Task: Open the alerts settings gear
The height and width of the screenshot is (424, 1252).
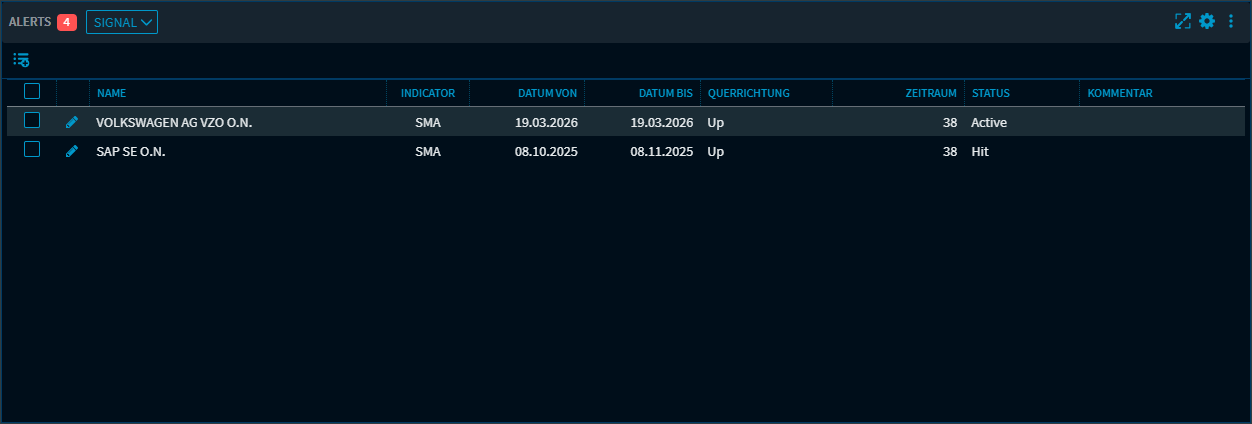Action: [1207, 21]
